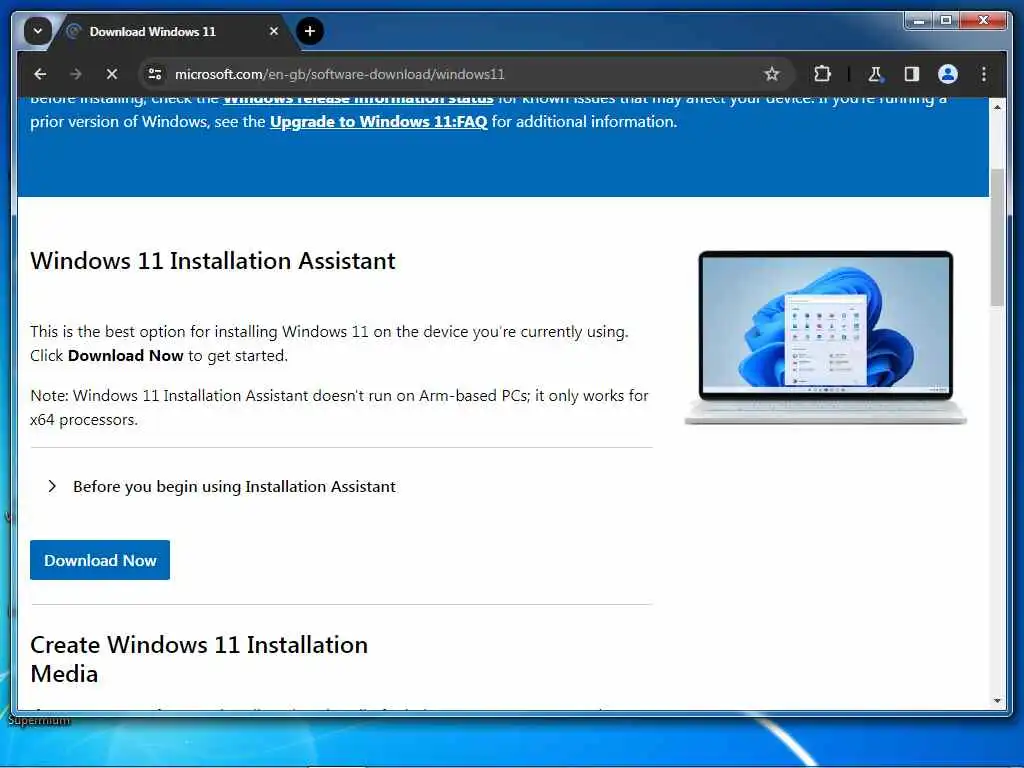Bookmark this page with the star icon

click(x=772, y=74)
